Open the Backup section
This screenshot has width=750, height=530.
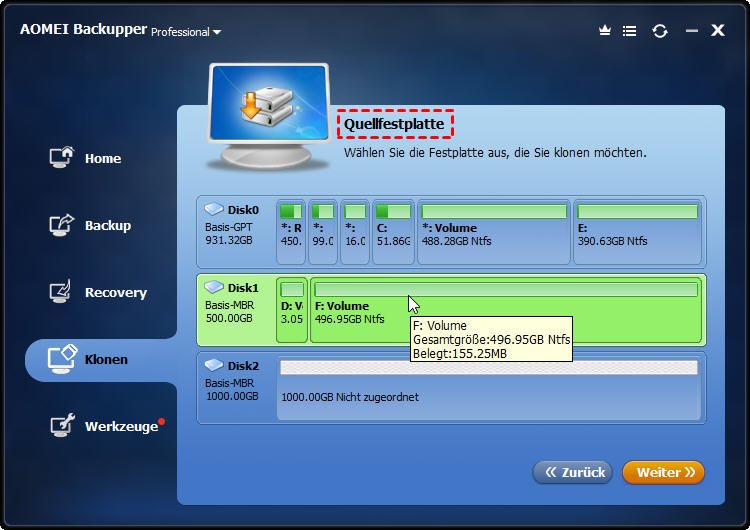point(90,225)
